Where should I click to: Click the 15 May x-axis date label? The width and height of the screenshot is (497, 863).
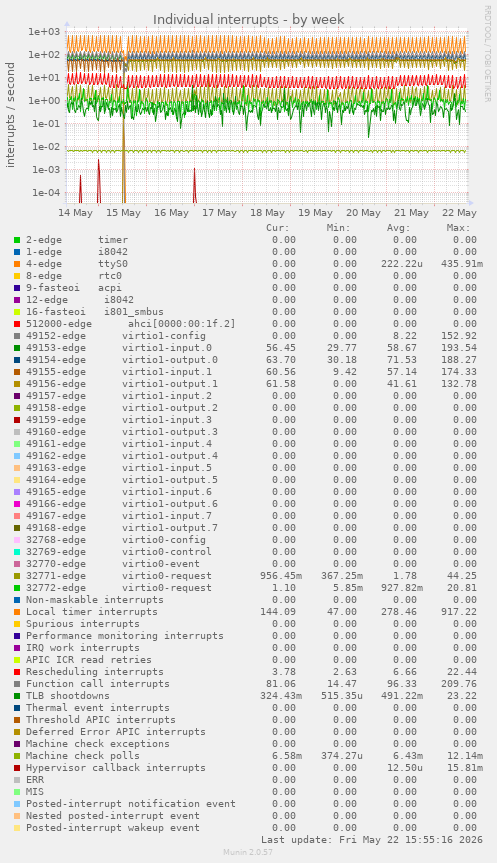123,213
